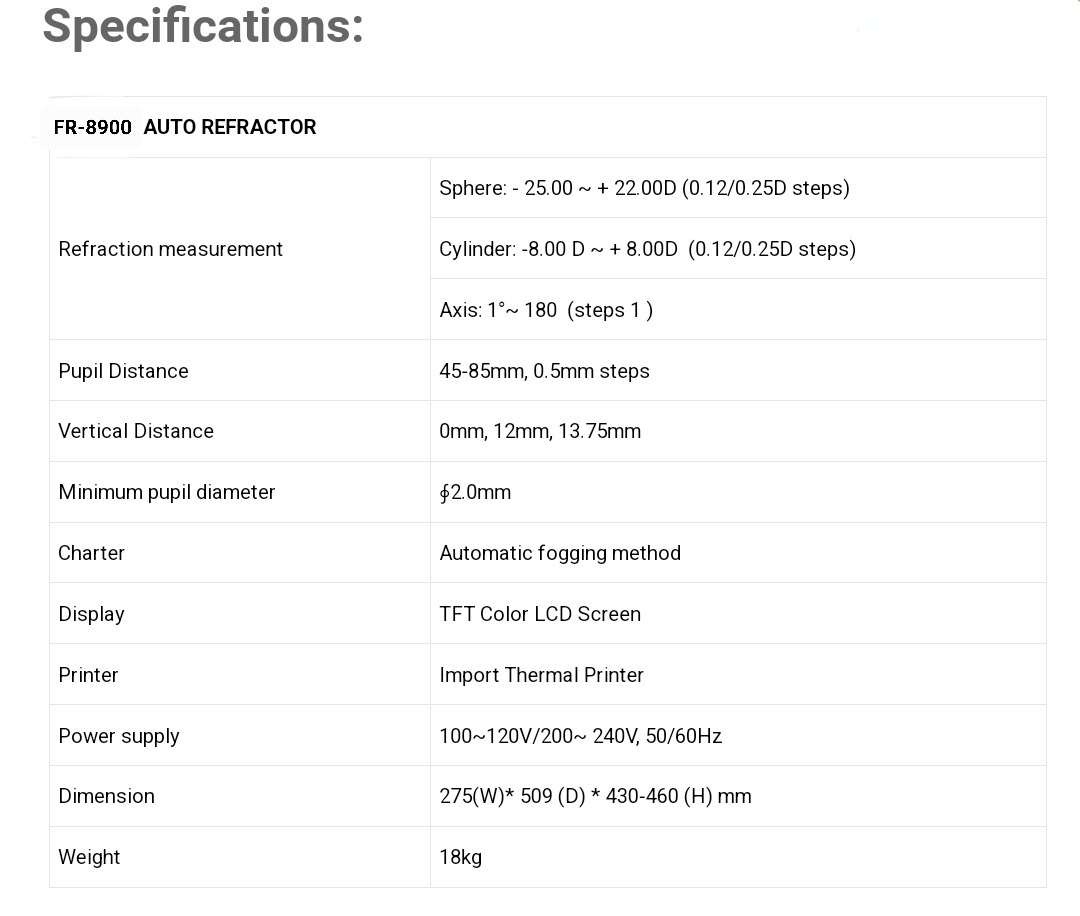Viewport: 1080px width, 916px height.
Task: Select the Axis steps value cell
Action: coord(546,310)
